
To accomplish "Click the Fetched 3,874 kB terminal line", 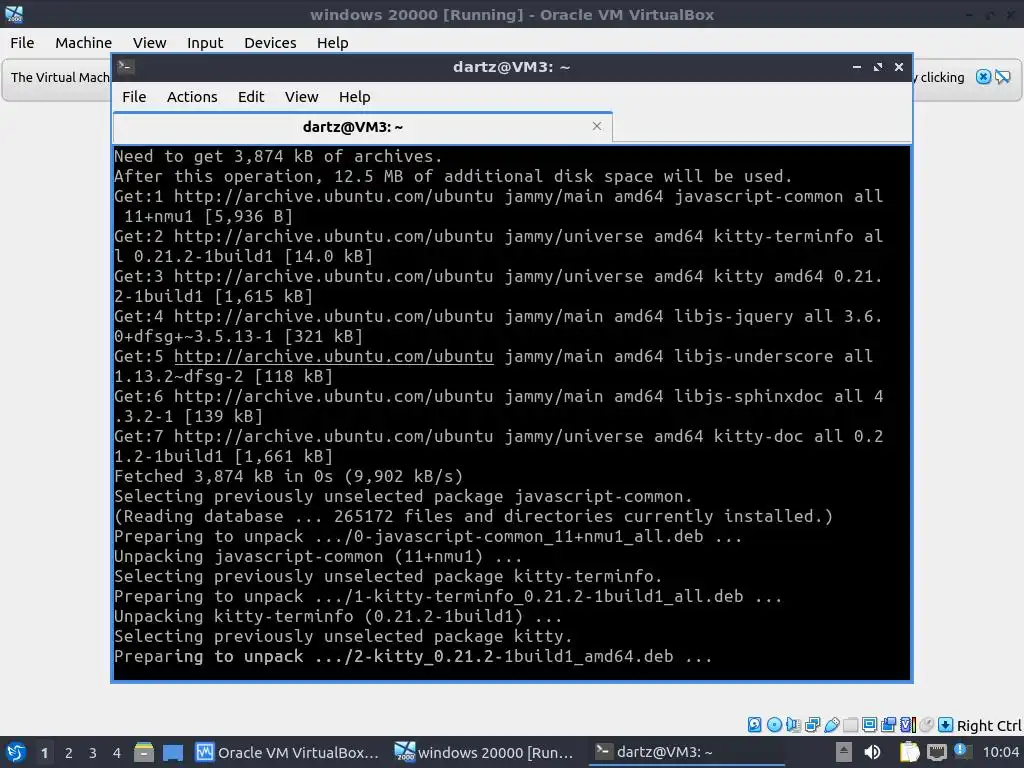I will tap(288, 476).
